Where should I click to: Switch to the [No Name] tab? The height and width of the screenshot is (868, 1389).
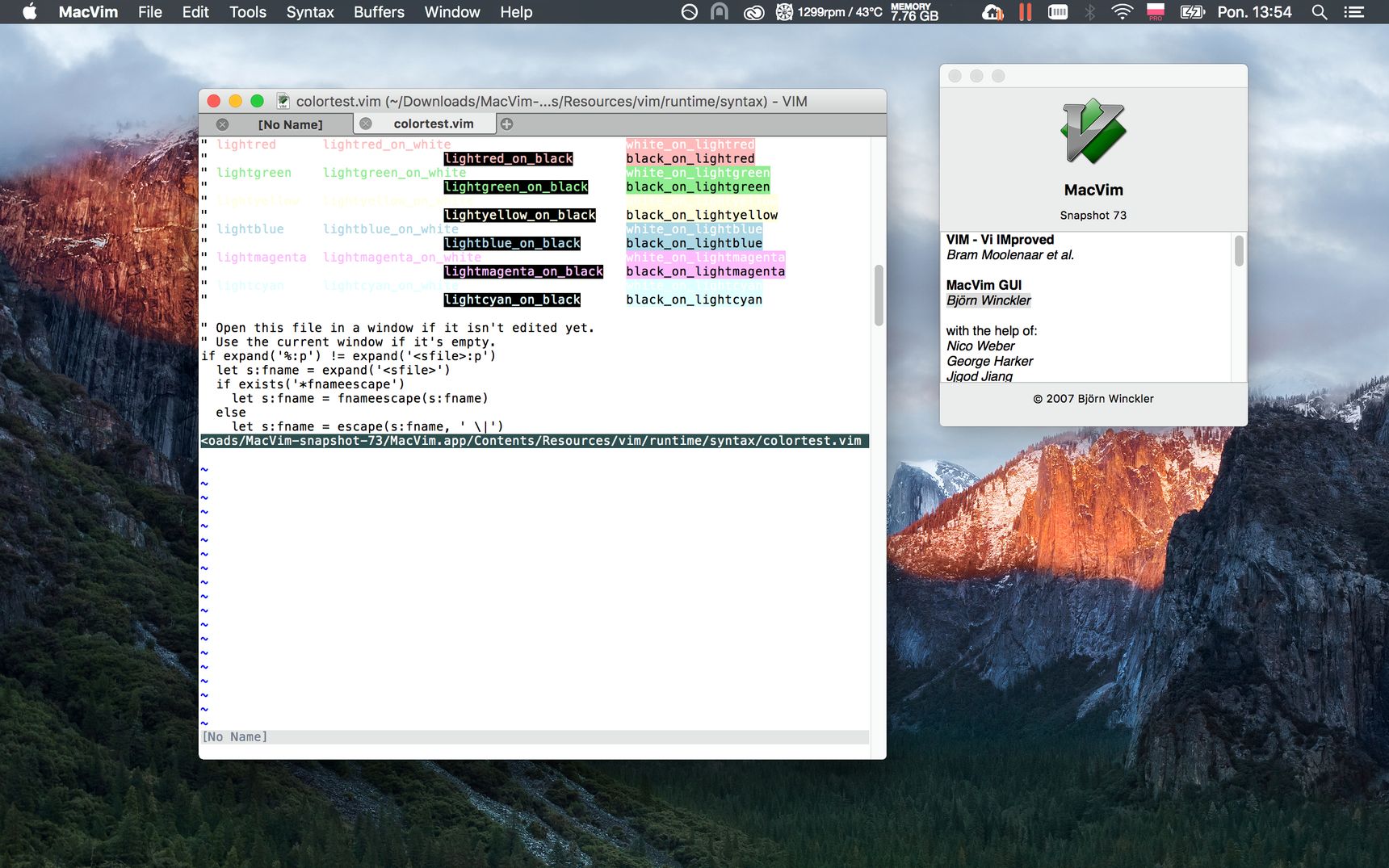coord(290,124)
